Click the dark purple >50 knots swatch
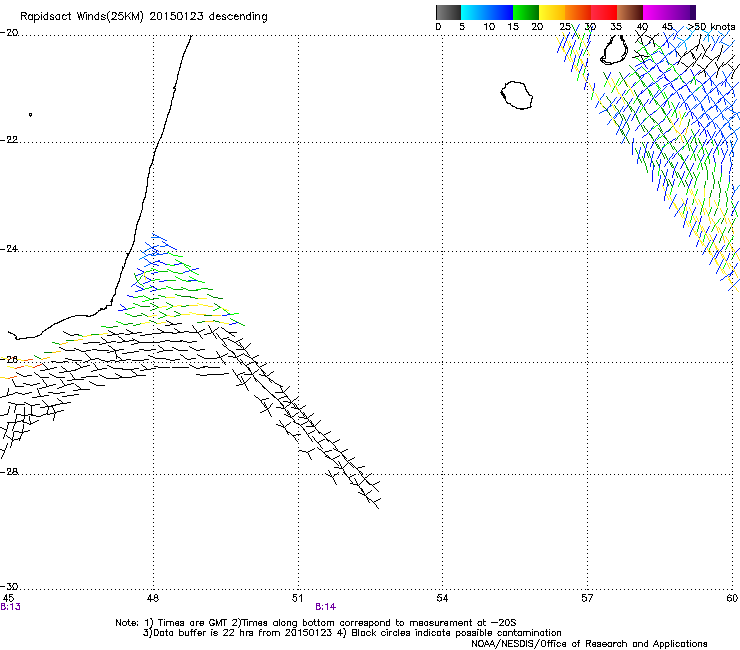This screenshot has height=650, width=740. click(693, 12)
